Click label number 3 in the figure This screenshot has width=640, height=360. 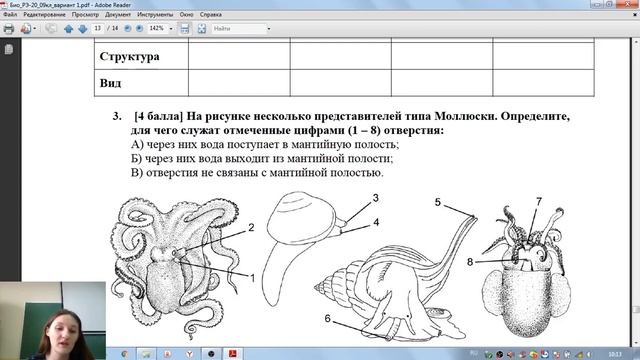click(376, 198)
